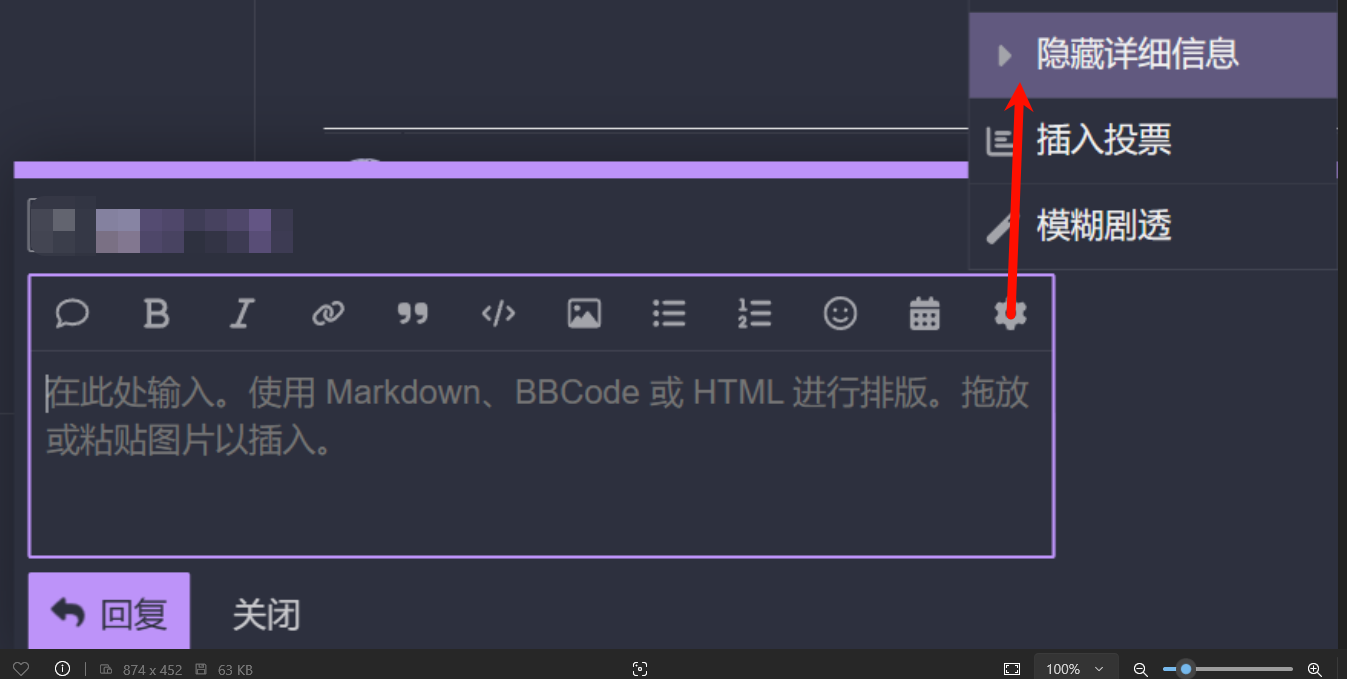Click inside the reply text area
The width and height of the screenshot is (1347, 679).
coord(541,452)
